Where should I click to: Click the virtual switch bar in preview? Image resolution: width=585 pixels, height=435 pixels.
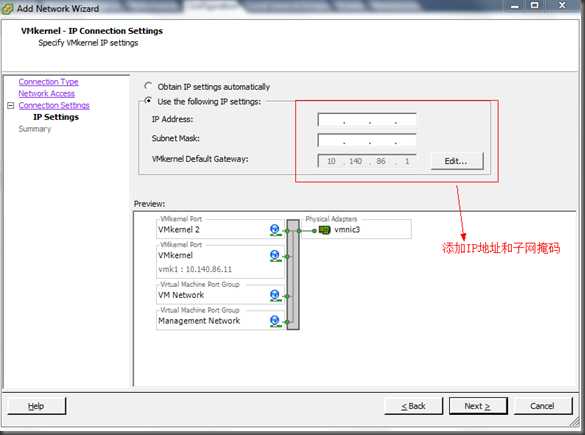293,274
